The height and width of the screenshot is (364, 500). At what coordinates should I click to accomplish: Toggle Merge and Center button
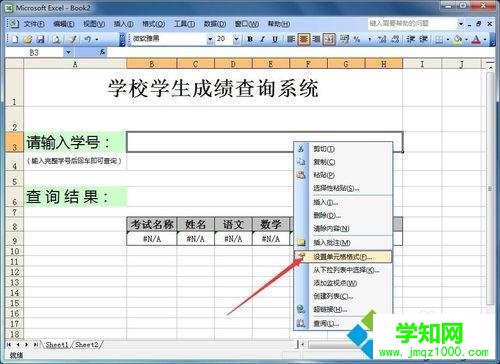point(329,39)
